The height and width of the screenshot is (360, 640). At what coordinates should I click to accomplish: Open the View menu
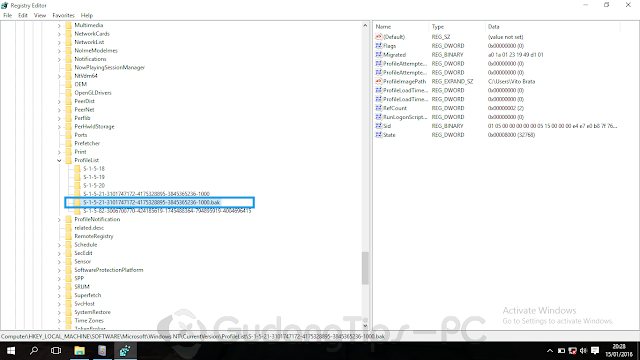40,16
